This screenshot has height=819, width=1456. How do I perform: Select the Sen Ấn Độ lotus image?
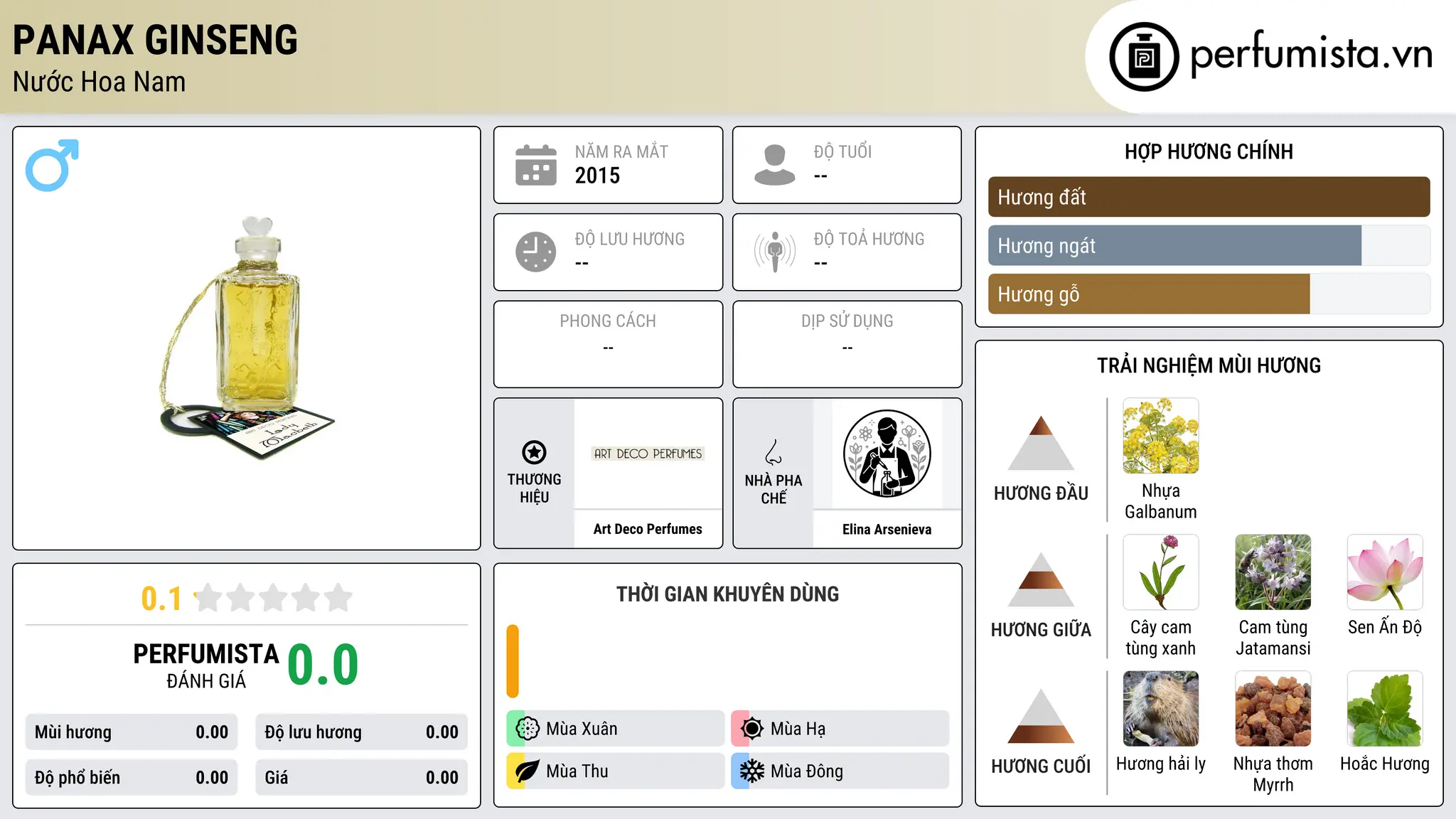[x=1385, y=572]
